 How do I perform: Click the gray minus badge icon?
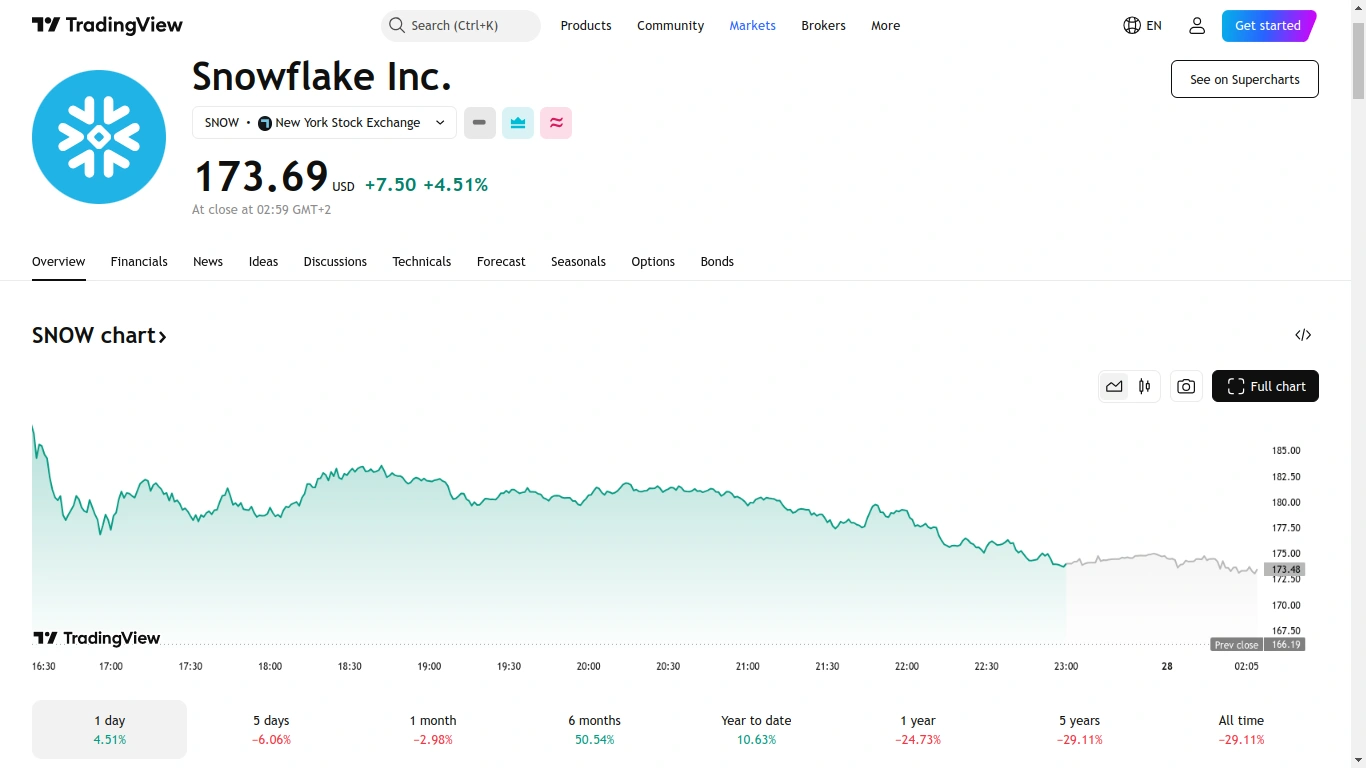click(480, 123)
